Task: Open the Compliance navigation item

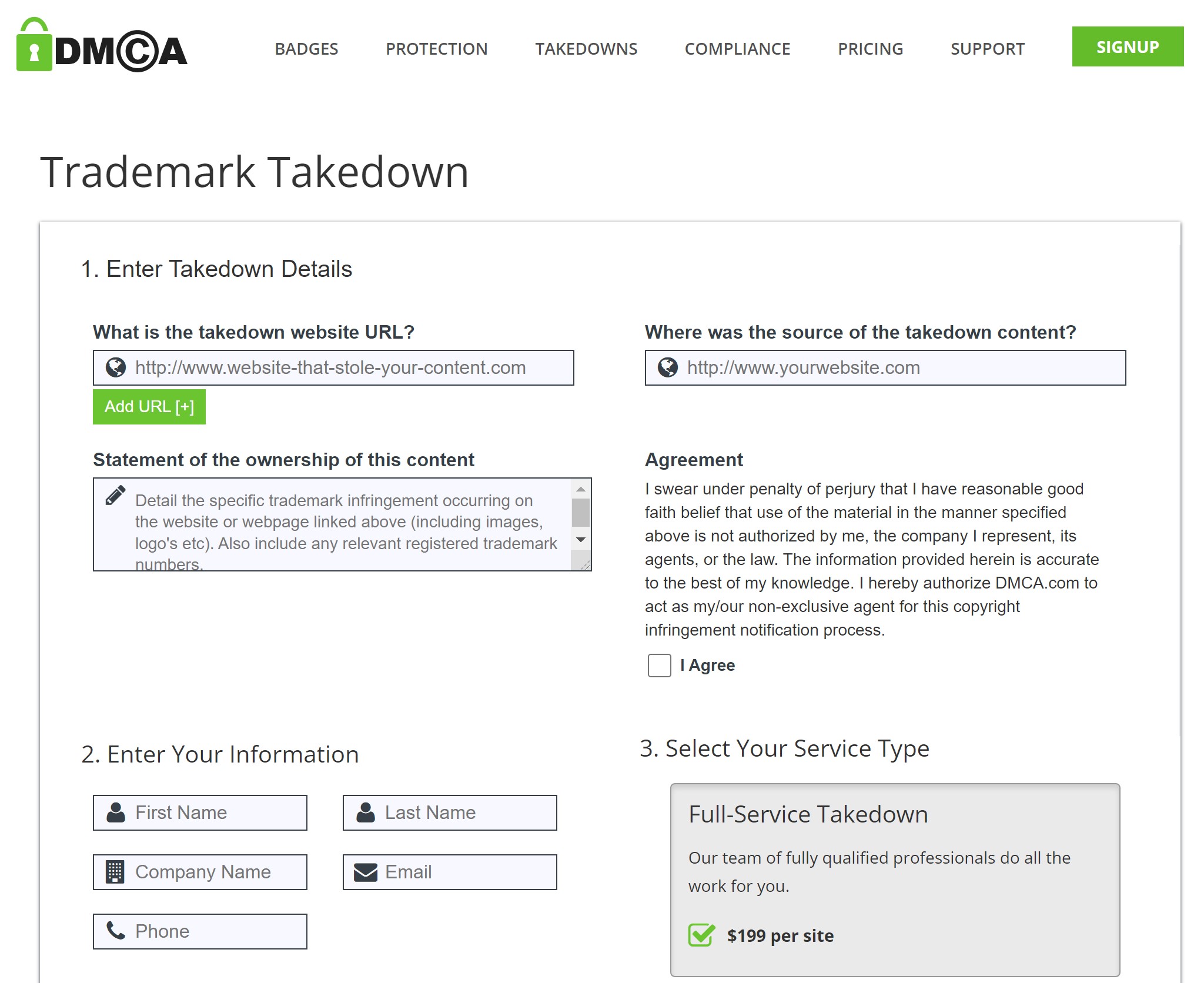Action: [737, 49]
